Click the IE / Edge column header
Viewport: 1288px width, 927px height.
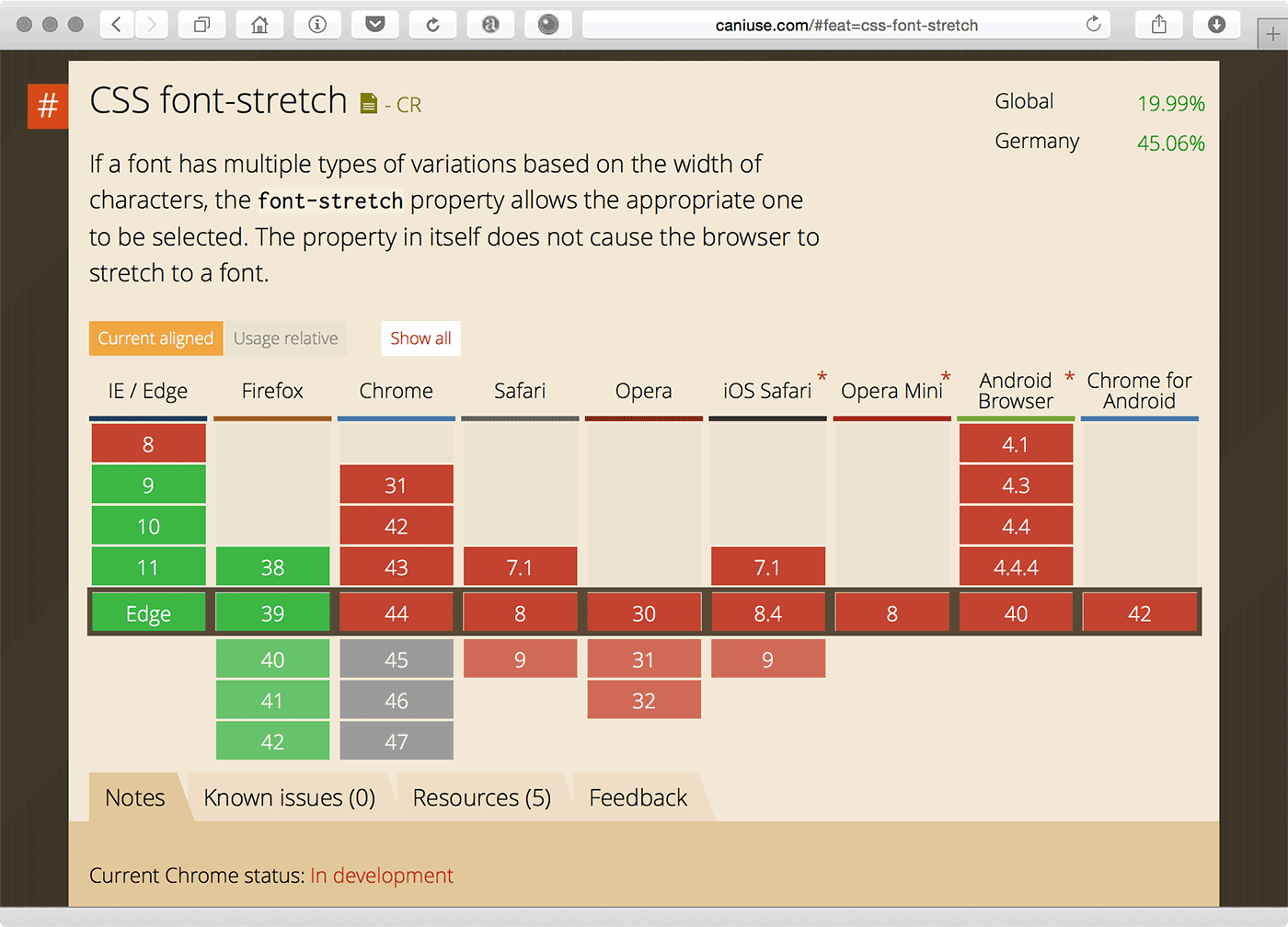click(148, 391)
